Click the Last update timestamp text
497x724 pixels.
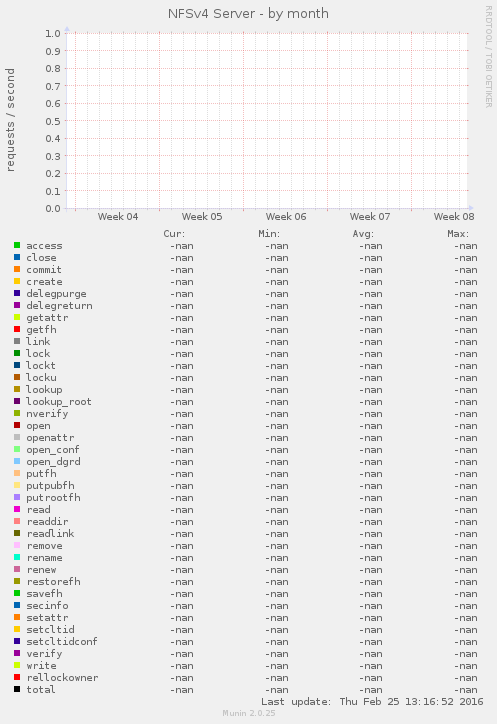(372, 702)
